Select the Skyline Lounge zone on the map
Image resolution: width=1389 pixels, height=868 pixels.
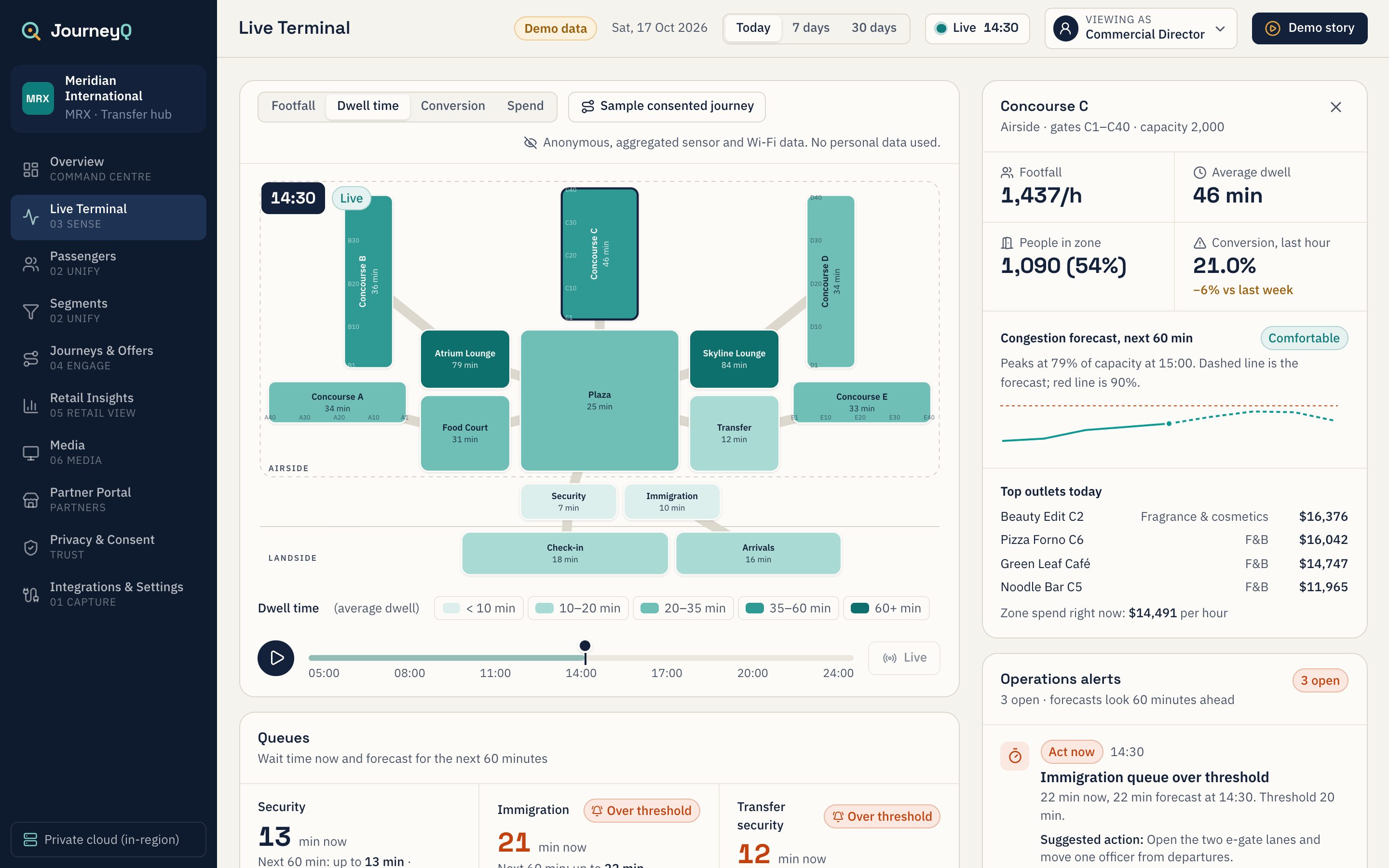(734, 359)
